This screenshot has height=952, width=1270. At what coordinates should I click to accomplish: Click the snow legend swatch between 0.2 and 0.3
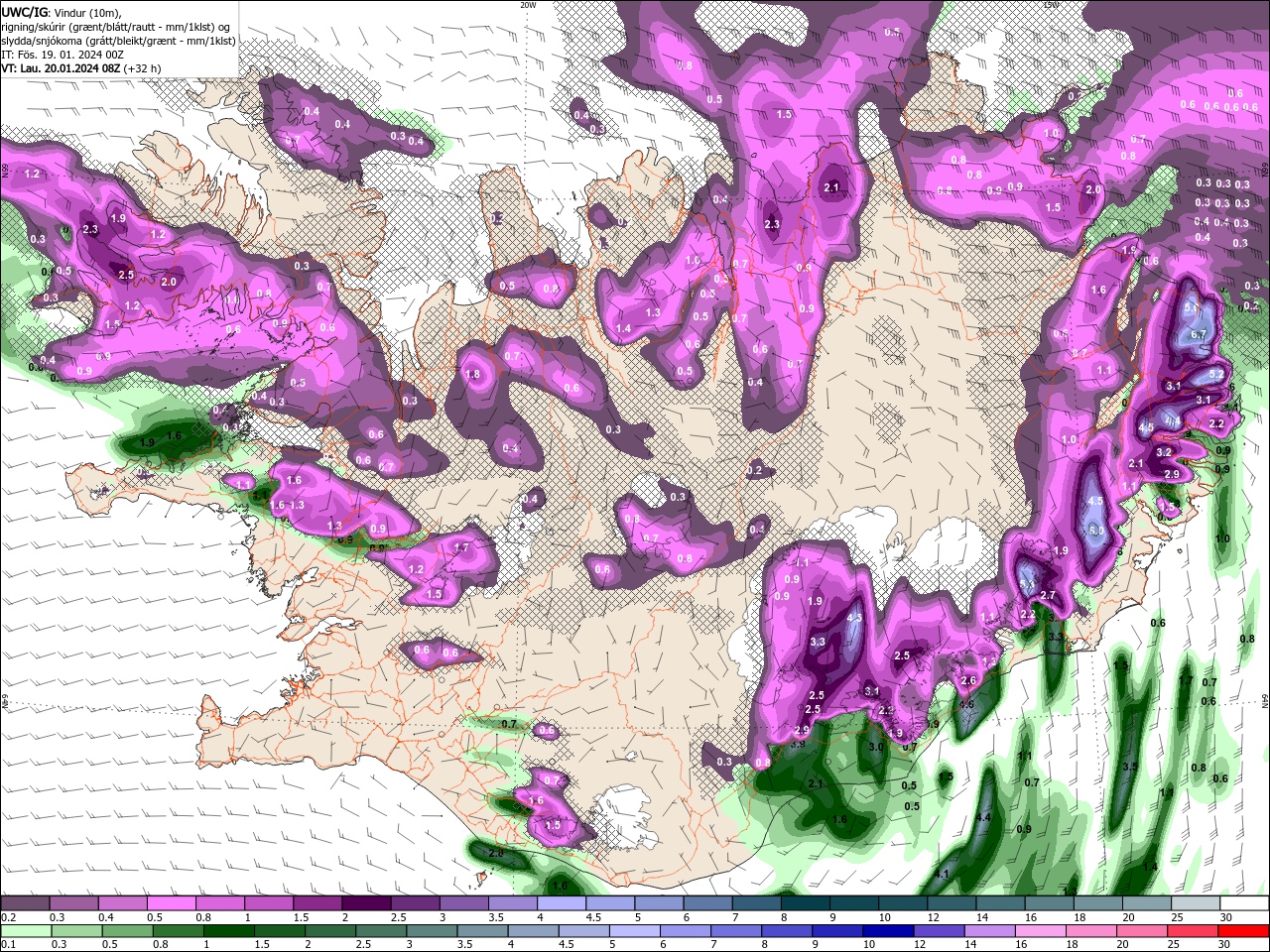(25, 903)
